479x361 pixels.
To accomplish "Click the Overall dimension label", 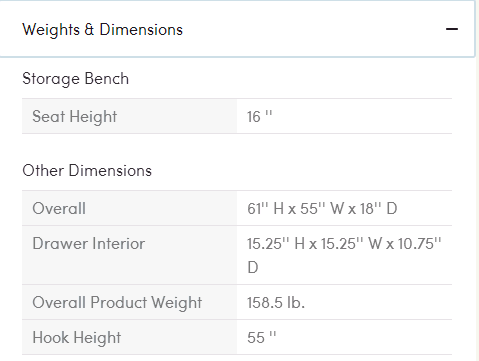I will point(59,209).
